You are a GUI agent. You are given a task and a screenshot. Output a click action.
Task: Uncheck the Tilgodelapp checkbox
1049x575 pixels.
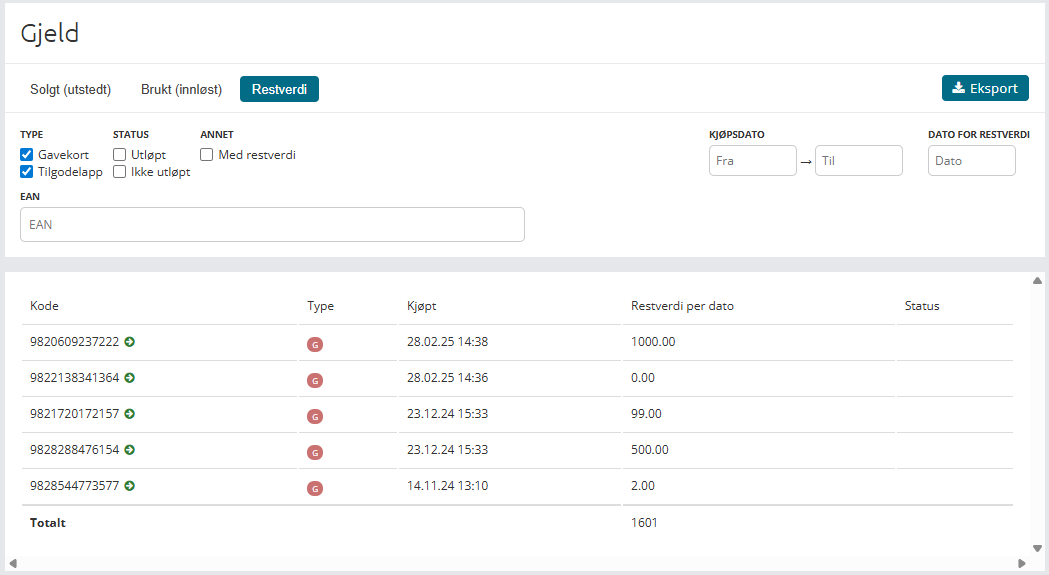pyautogui.click(x=27, y=172)
